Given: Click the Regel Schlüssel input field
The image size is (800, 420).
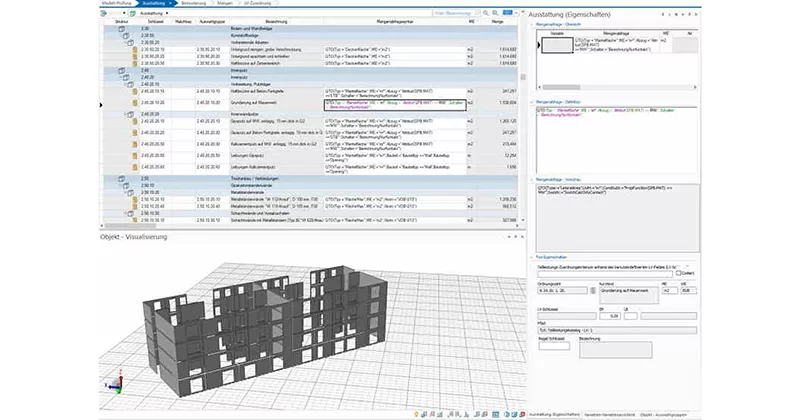Looking at the screenshot, I should [554, 346].
